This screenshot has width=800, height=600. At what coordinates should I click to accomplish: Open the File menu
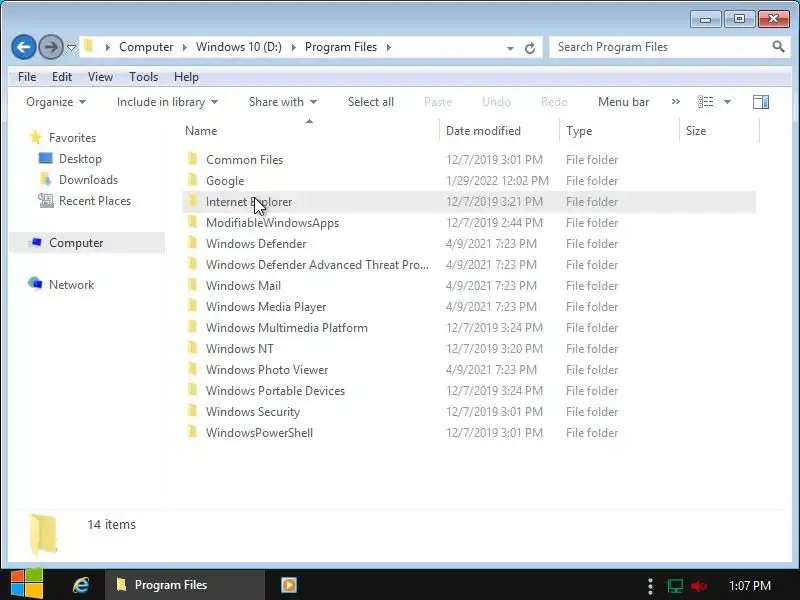tap(27, 77)
